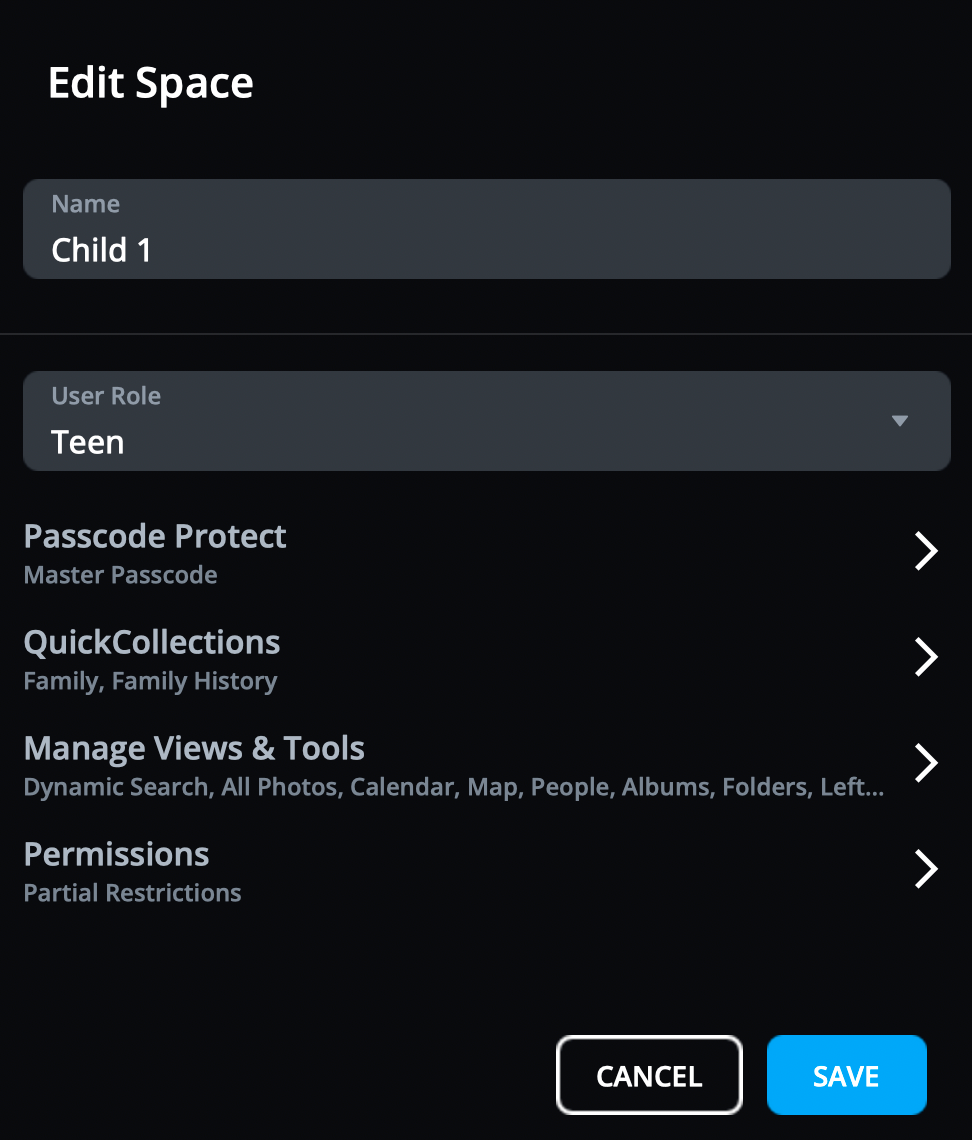
Task: Open the QuickCollections settings
Action: coord(152,643)
